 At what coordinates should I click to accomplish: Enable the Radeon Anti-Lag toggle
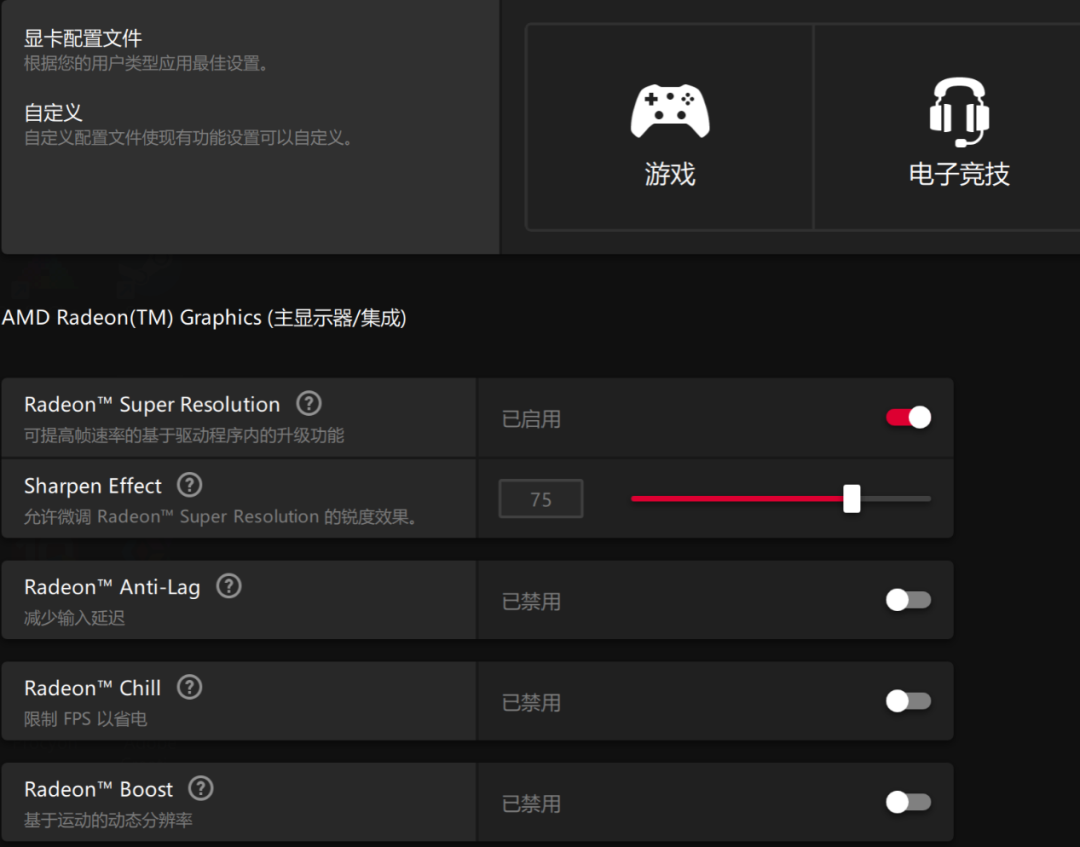[x=908, y=600]
